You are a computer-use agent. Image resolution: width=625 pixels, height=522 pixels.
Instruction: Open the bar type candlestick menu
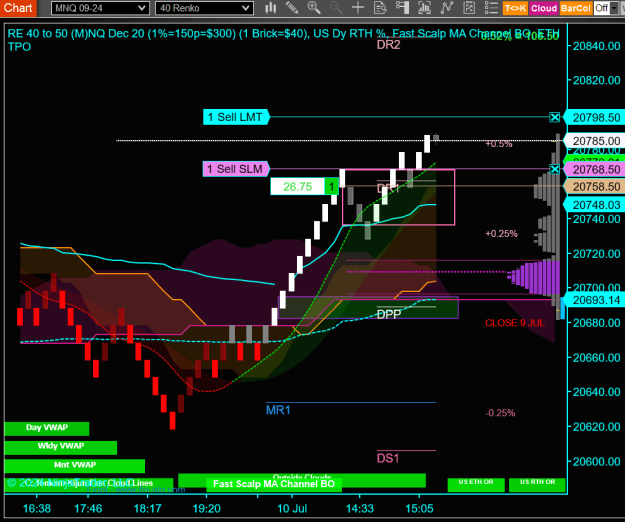pyautogui.click(x=271, y=8)
